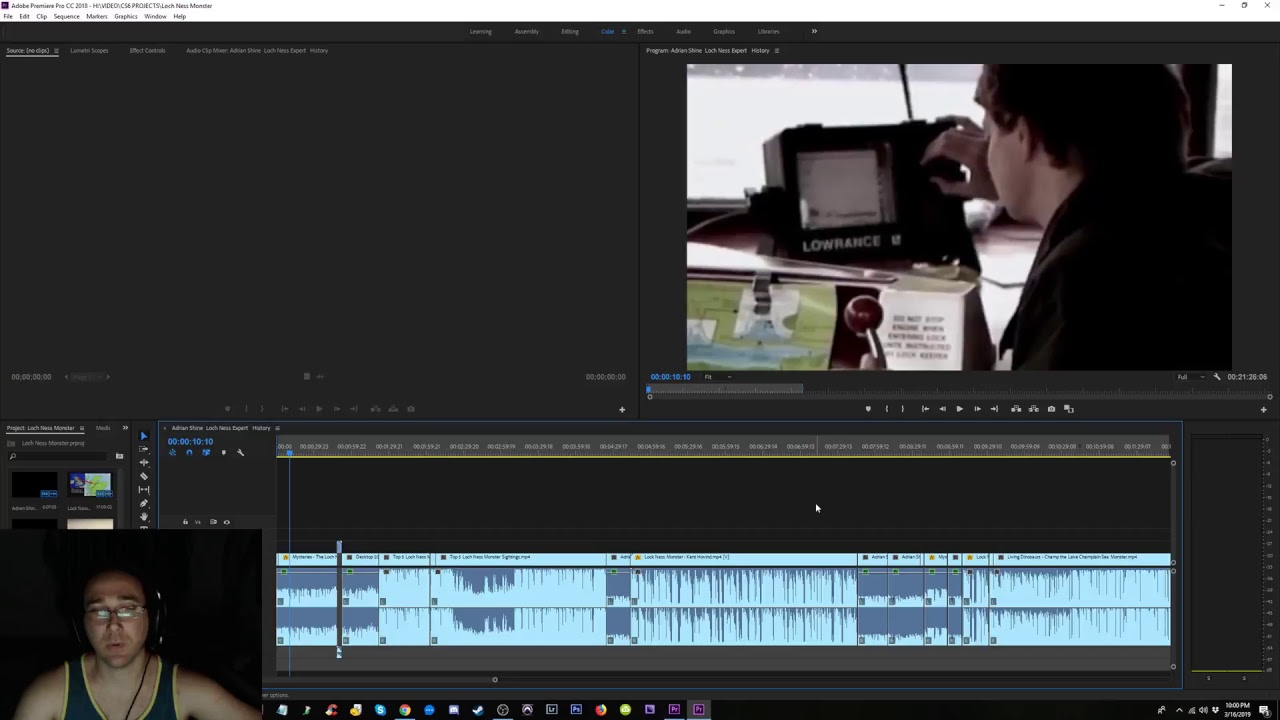Select the Loch Ness map thumbnail in the Project panel
Screen dimensions: 1280x720
point(90,485)
